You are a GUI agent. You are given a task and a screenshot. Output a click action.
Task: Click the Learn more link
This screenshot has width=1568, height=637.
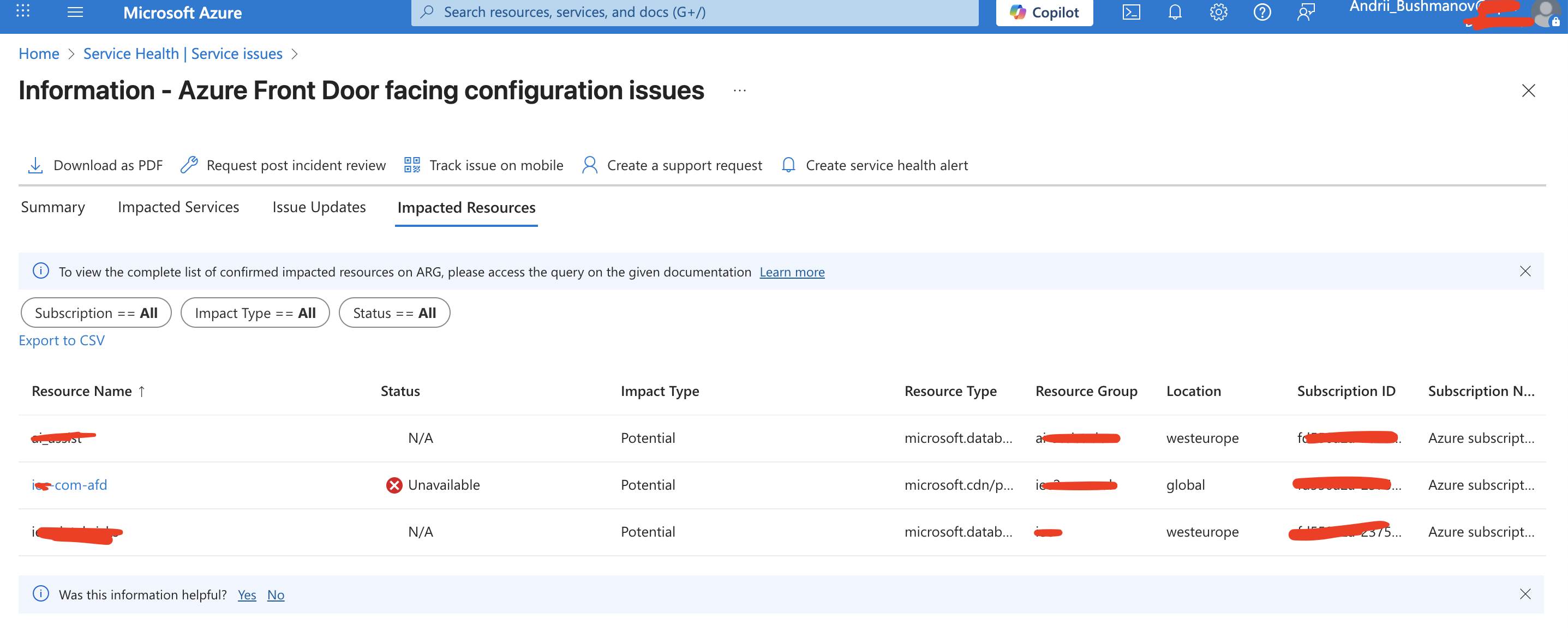tap(791, 272)
